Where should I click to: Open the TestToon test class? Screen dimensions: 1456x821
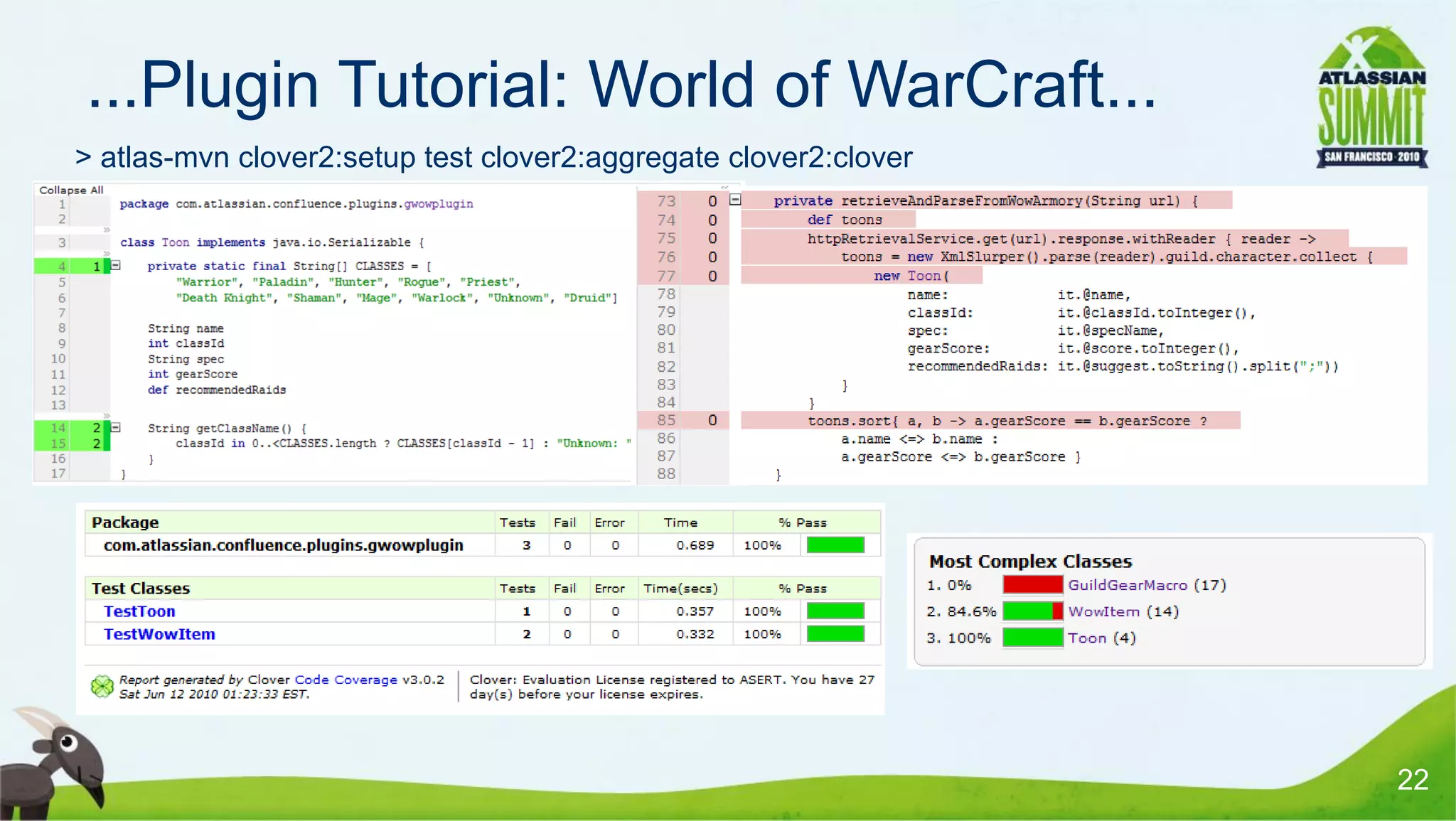pyautogui.click(x=139, y=611)
